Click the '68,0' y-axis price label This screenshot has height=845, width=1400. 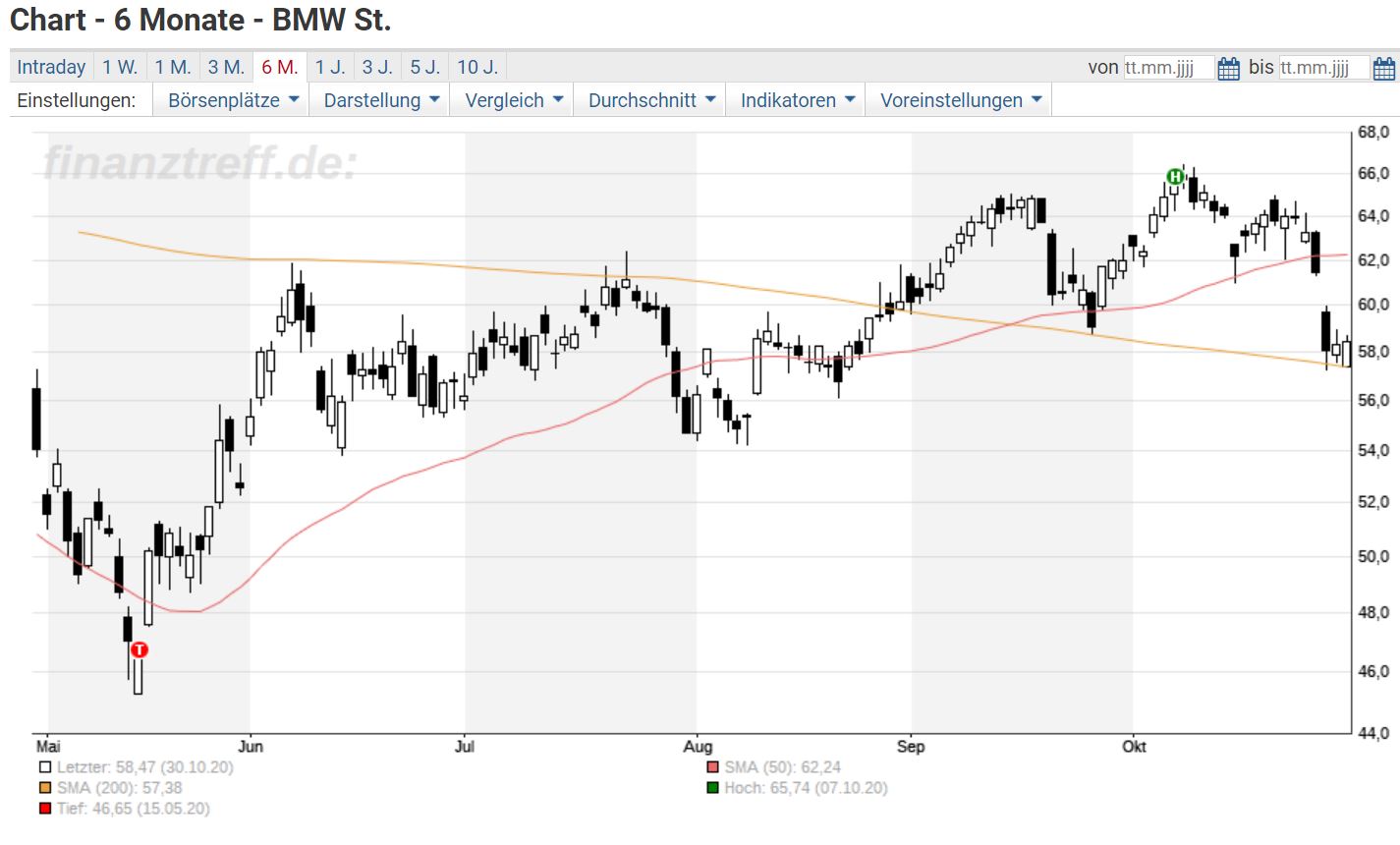(1372, 132)
